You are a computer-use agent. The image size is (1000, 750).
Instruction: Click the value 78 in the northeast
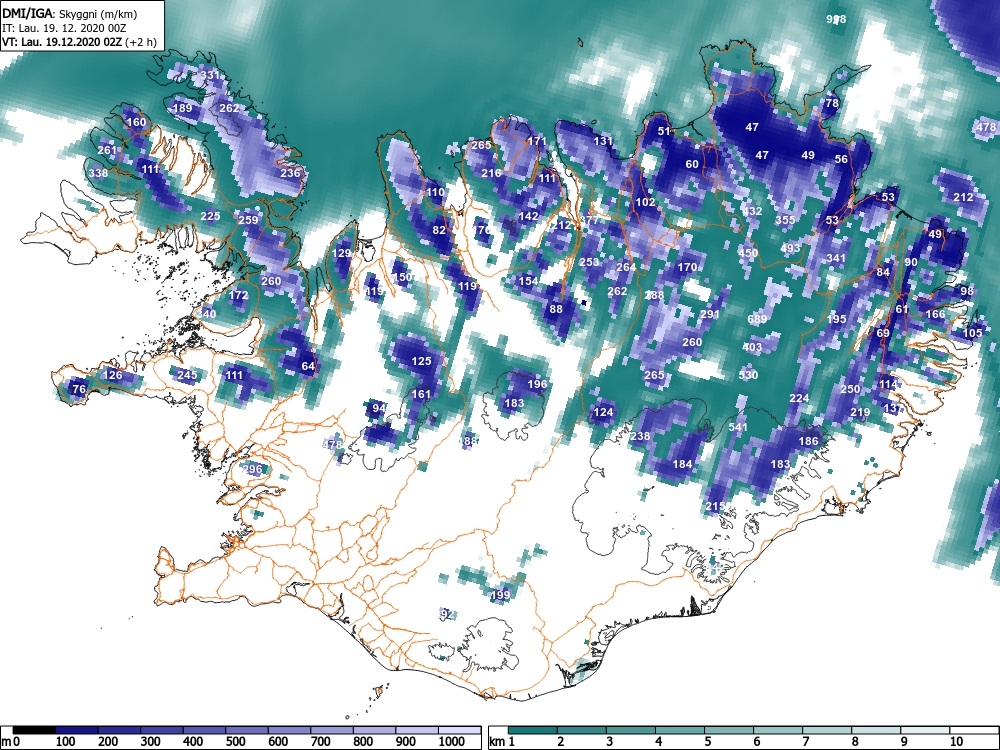pos(832,103)
